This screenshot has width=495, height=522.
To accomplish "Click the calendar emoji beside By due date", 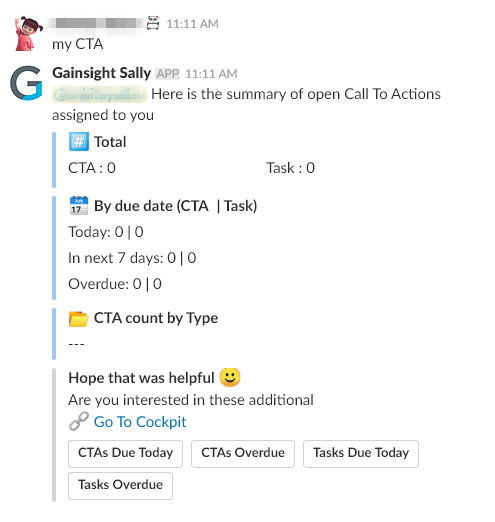I will (x=79, y=206).
